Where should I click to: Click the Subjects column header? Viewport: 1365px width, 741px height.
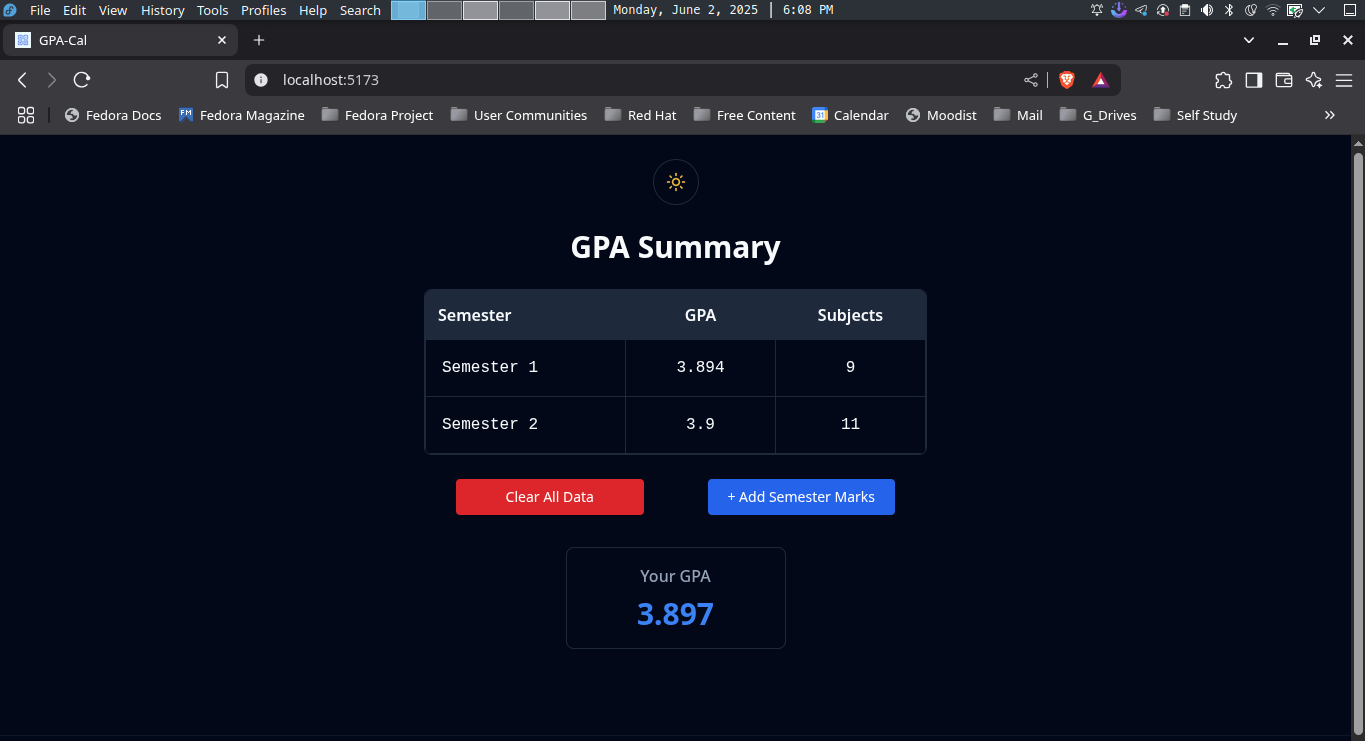tap(850, 315)
